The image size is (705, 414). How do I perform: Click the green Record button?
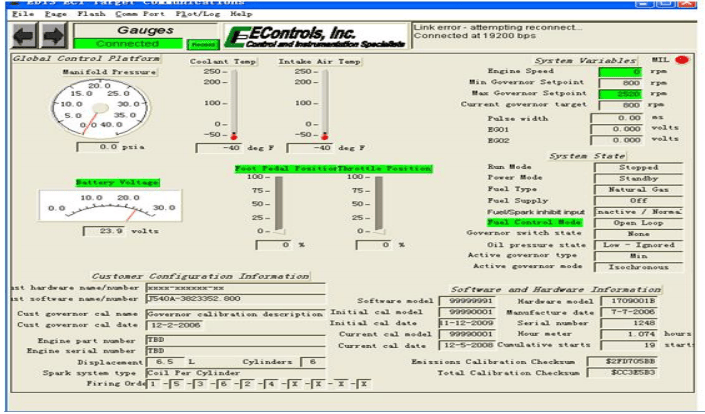click(203, 44)
